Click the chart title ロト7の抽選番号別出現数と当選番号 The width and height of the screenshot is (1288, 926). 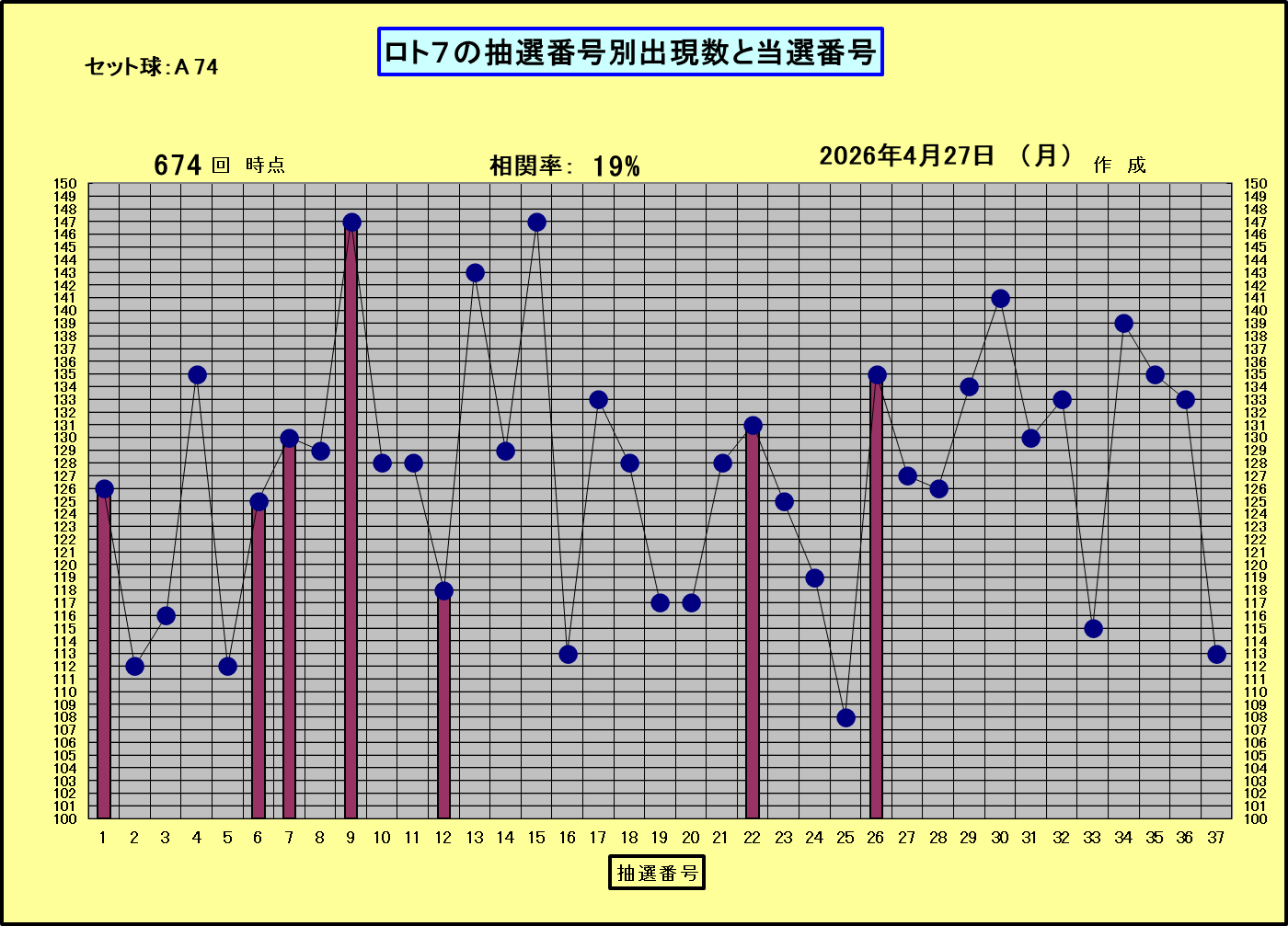pyautogui.click(x=630, y=52)
